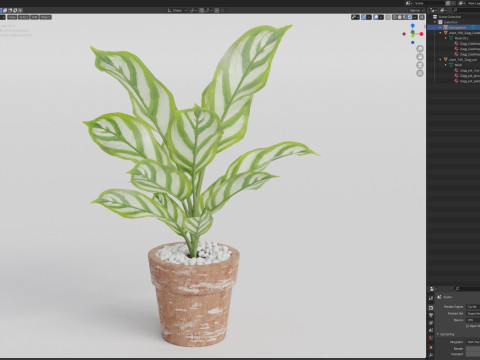Expand the highlighted Background object arrow
The image size is (480, 360).
[440, 27]
